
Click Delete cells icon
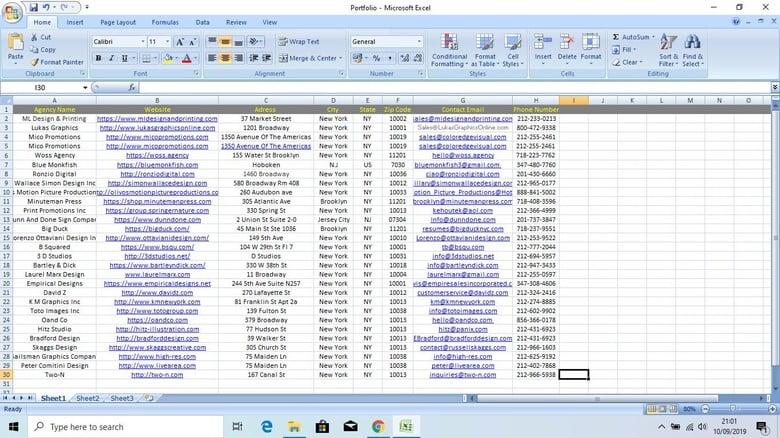567,42
